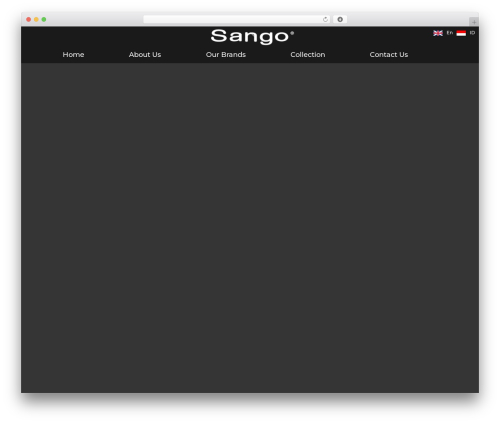Open the Our Brands menu
500x423 pixels.
pos(226,54)
